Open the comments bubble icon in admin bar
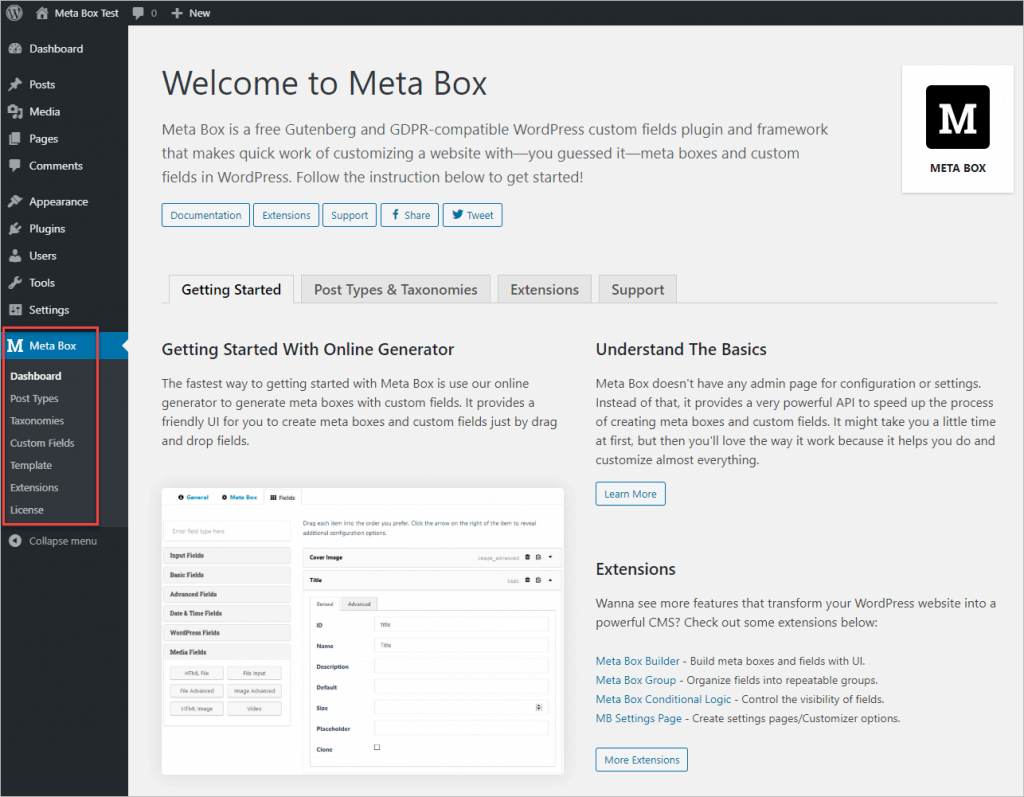1024x797 pixels. [137, 13]
